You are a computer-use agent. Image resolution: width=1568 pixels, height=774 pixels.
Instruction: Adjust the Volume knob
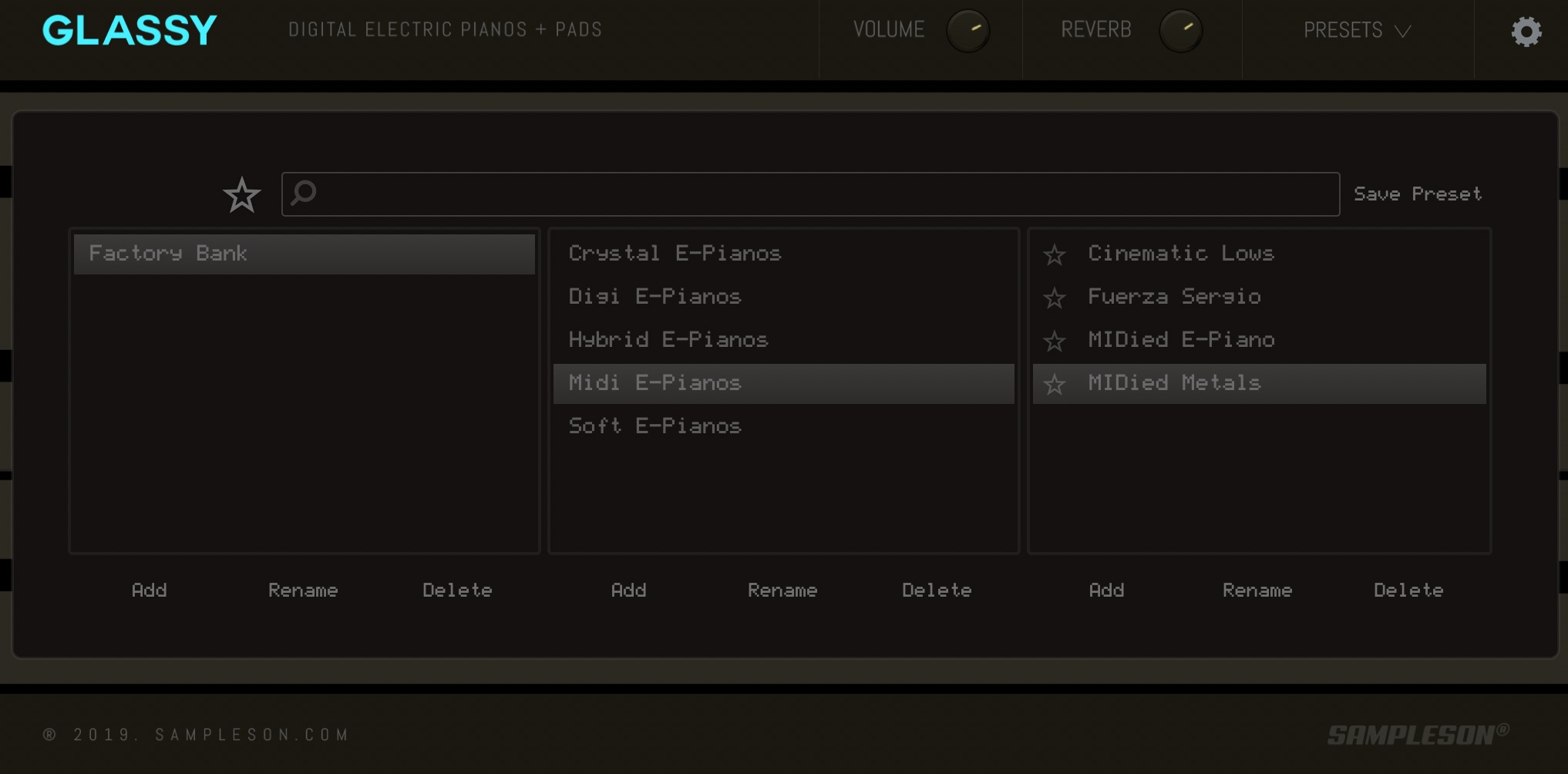[967, 32]
